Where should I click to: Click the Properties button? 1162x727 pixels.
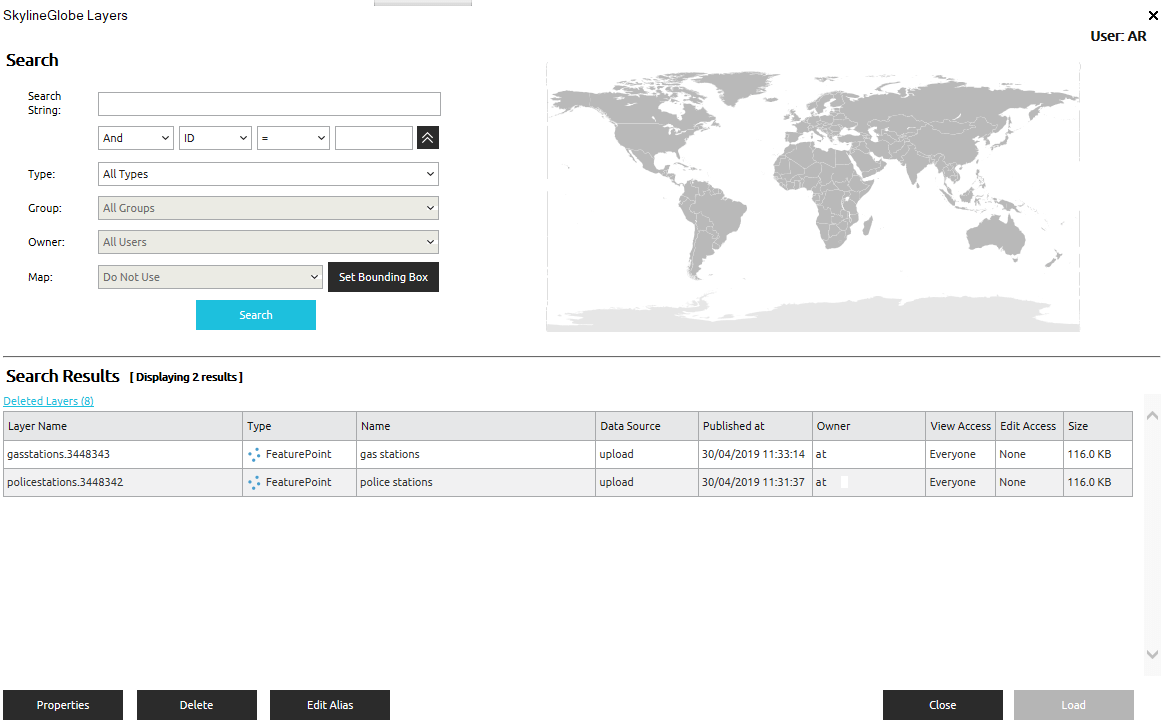pos(62,704)
